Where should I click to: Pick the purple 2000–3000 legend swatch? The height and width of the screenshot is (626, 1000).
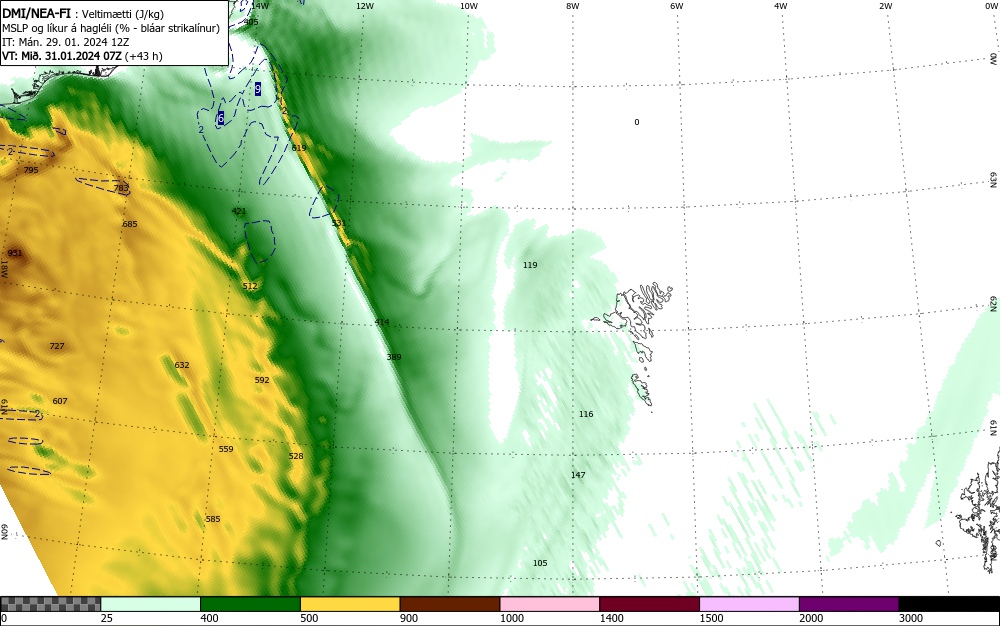pyautogui.click(x=849, y=604)
